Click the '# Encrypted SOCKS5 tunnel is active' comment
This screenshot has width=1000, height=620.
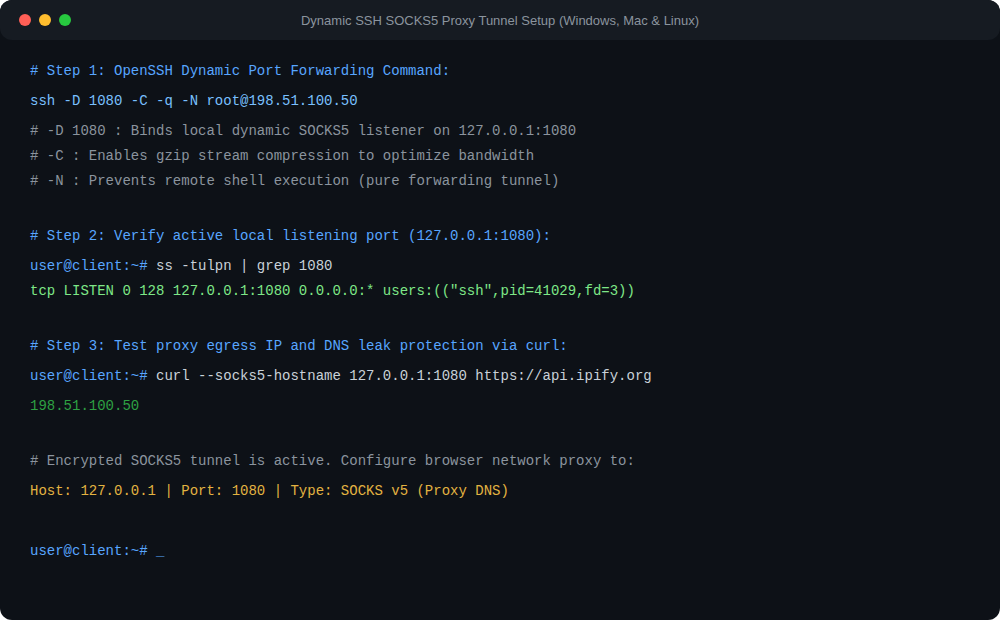pyautogui.click(x=332, y=461)
